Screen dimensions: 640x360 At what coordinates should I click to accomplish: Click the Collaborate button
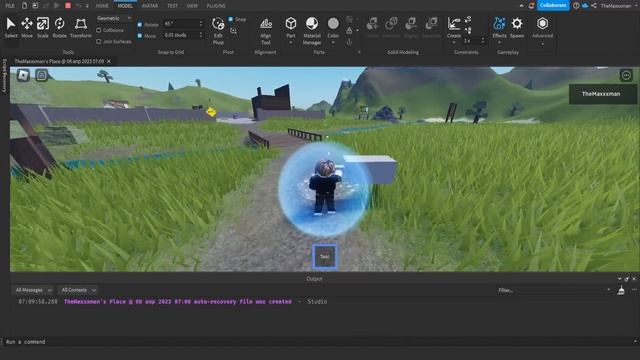[x=553, y=5]
